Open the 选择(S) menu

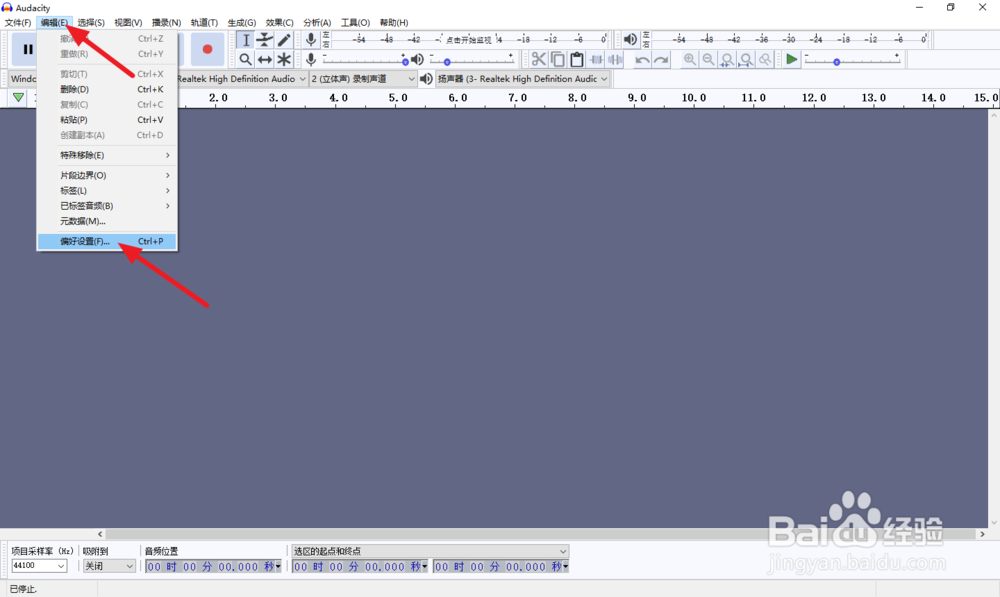click(x=91, y=22)
